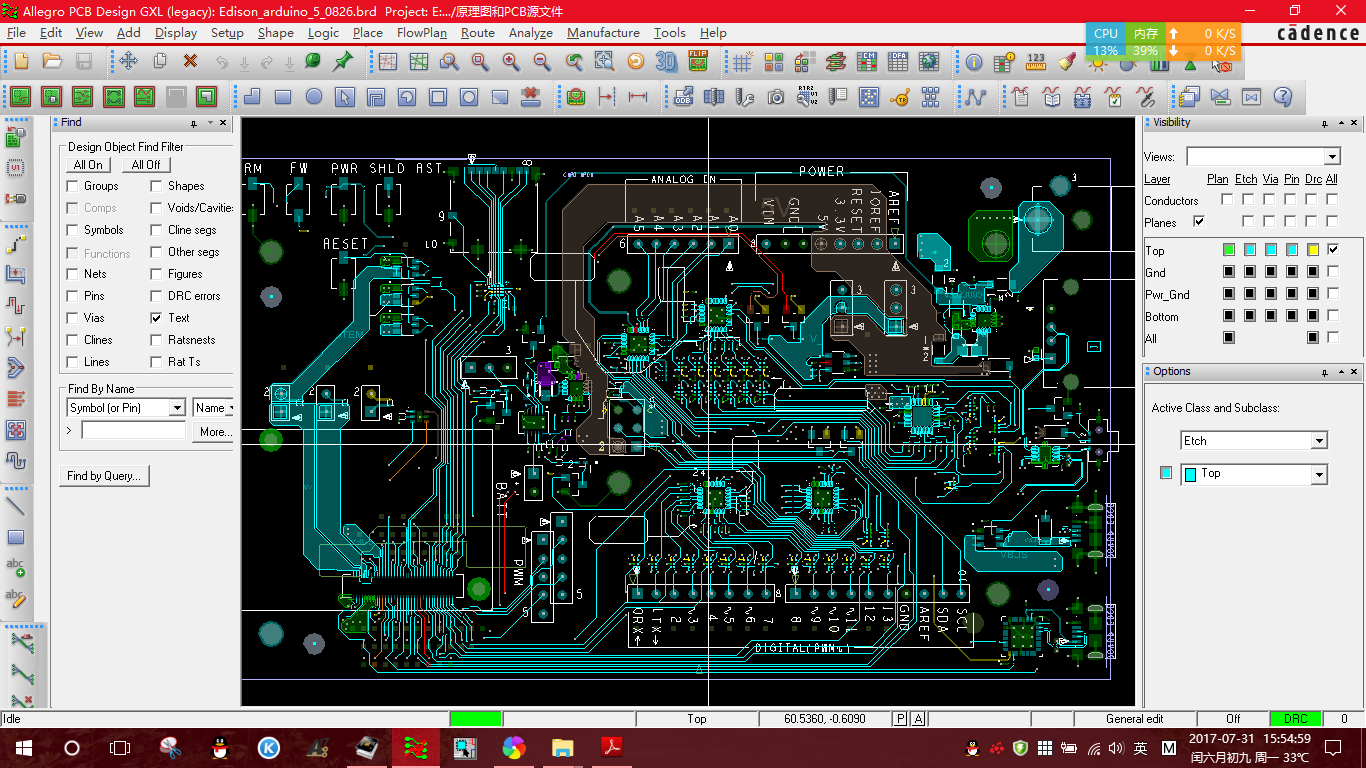Click the More... button
This screenshot has width=1366, height=768.
point(215,432)
